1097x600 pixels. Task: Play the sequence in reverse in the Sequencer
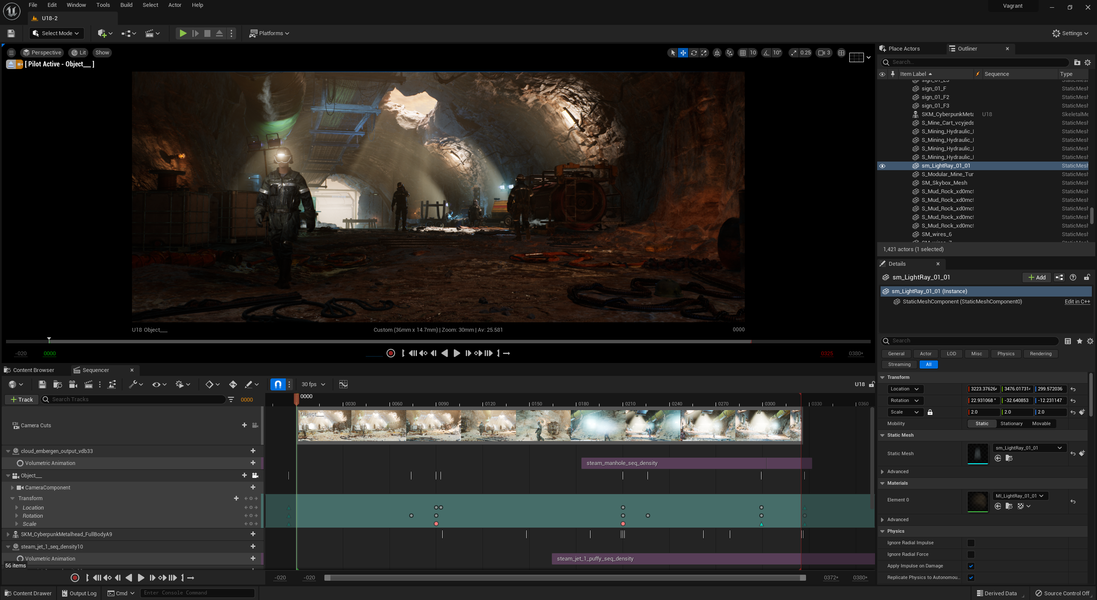(129, 578)
